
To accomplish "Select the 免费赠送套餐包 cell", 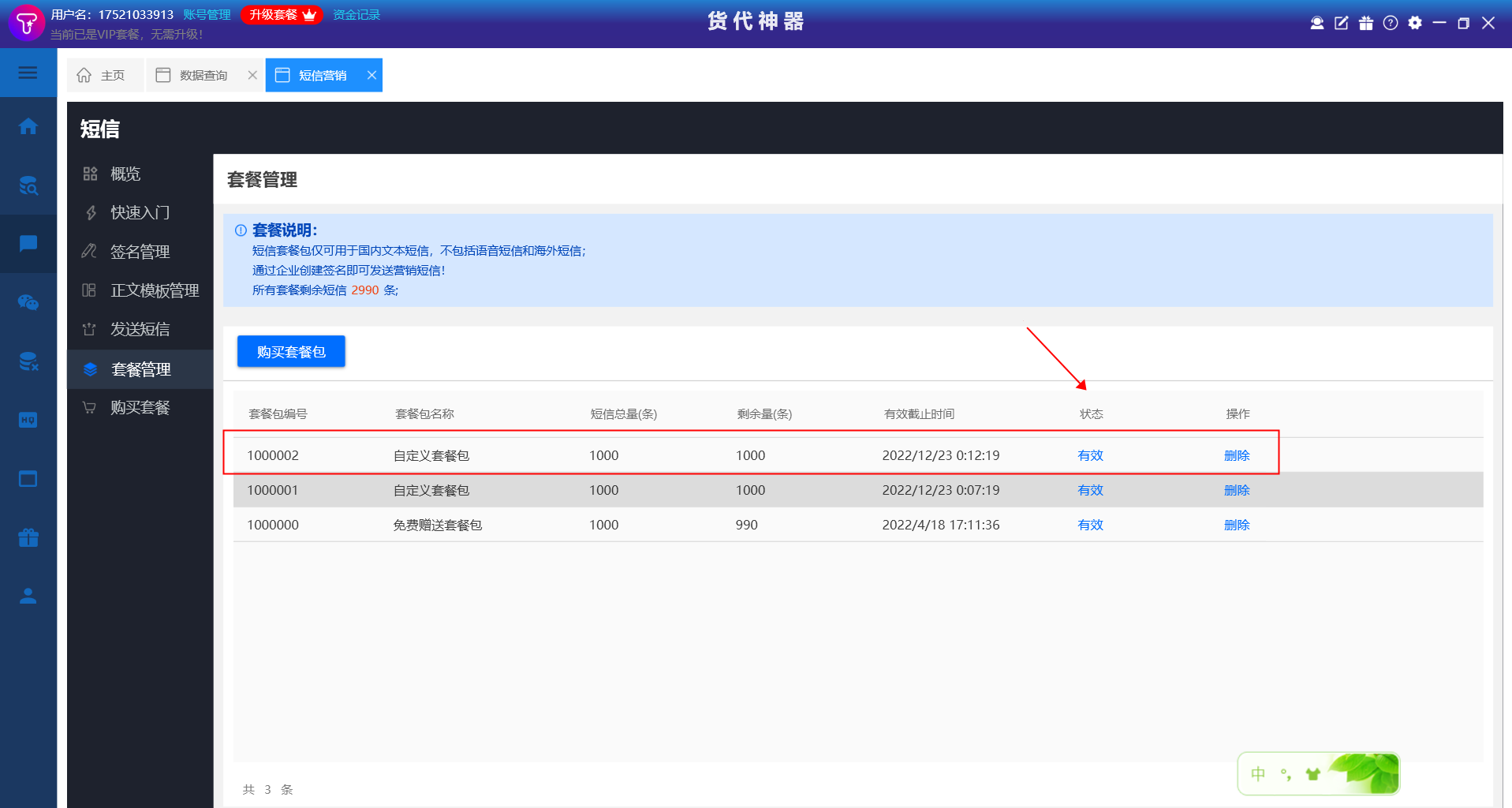I will point(437,525).
